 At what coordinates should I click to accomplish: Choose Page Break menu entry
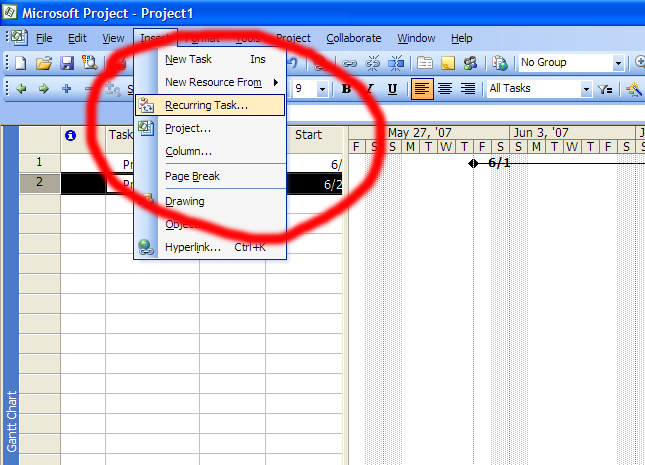point(210,177)
